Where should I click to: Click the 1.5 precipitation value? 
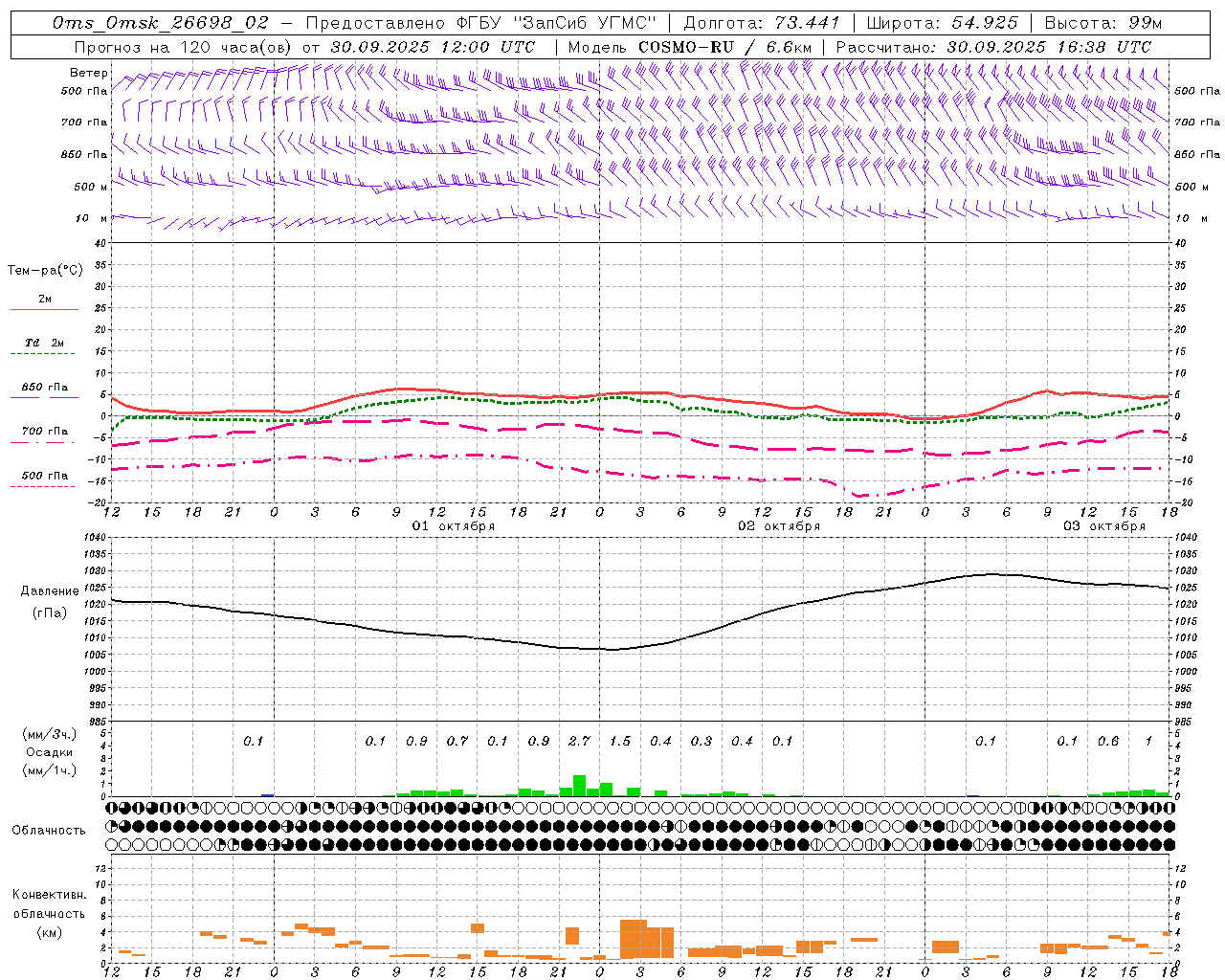[x=620, y=741]
